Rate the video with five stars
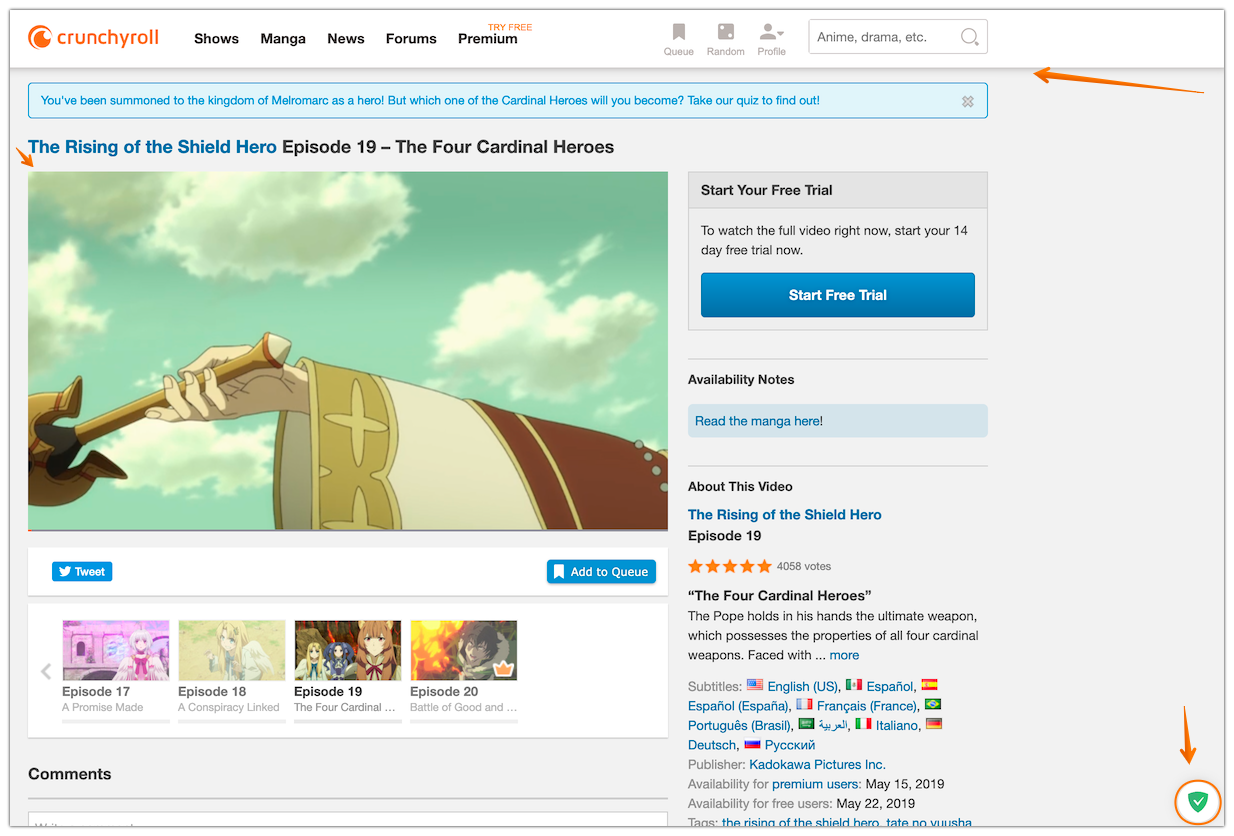Screen dimensions: 1234x836 point(764,566)
